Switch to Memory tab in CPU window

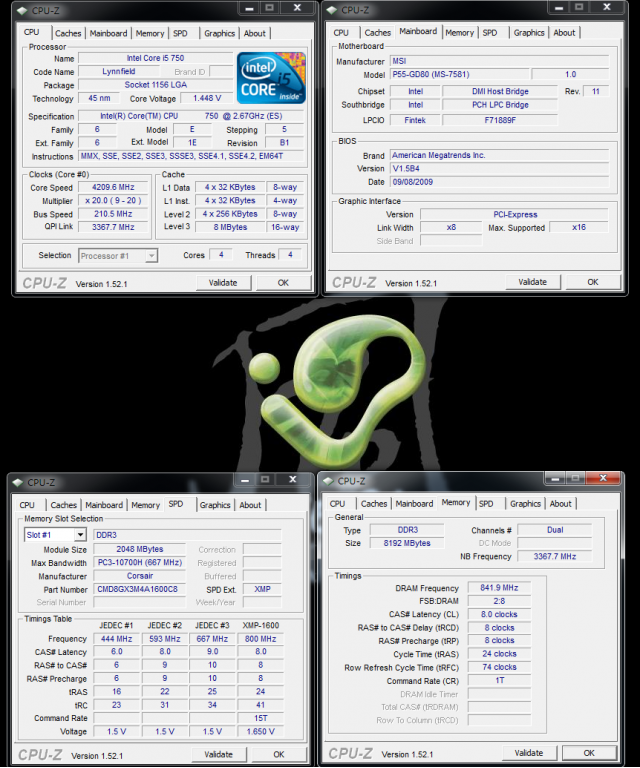click(150, 33)
